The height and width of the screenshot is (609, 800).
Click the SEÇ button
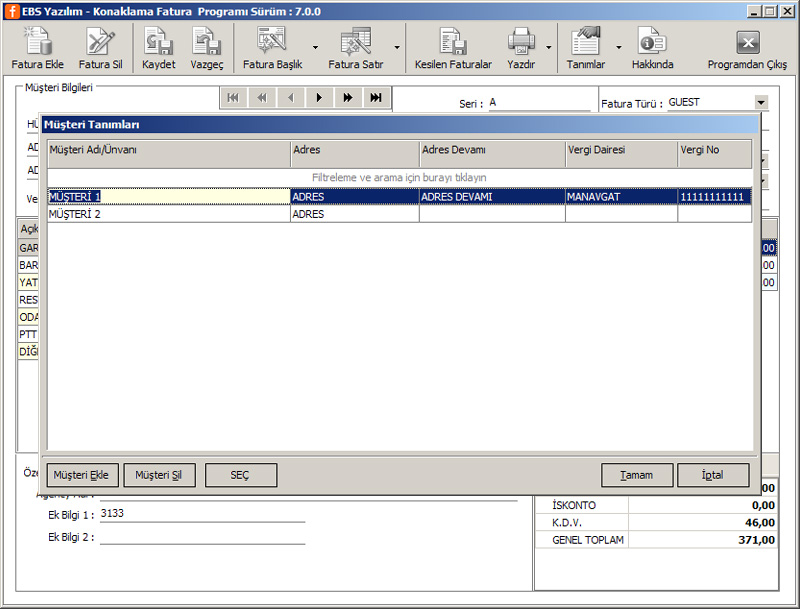241,475
